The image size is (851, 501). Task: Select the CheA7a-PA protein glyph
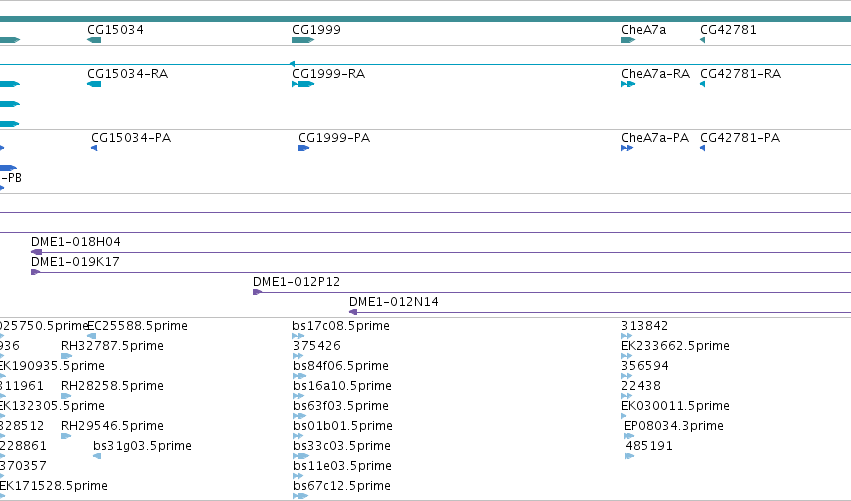(627, 148)
